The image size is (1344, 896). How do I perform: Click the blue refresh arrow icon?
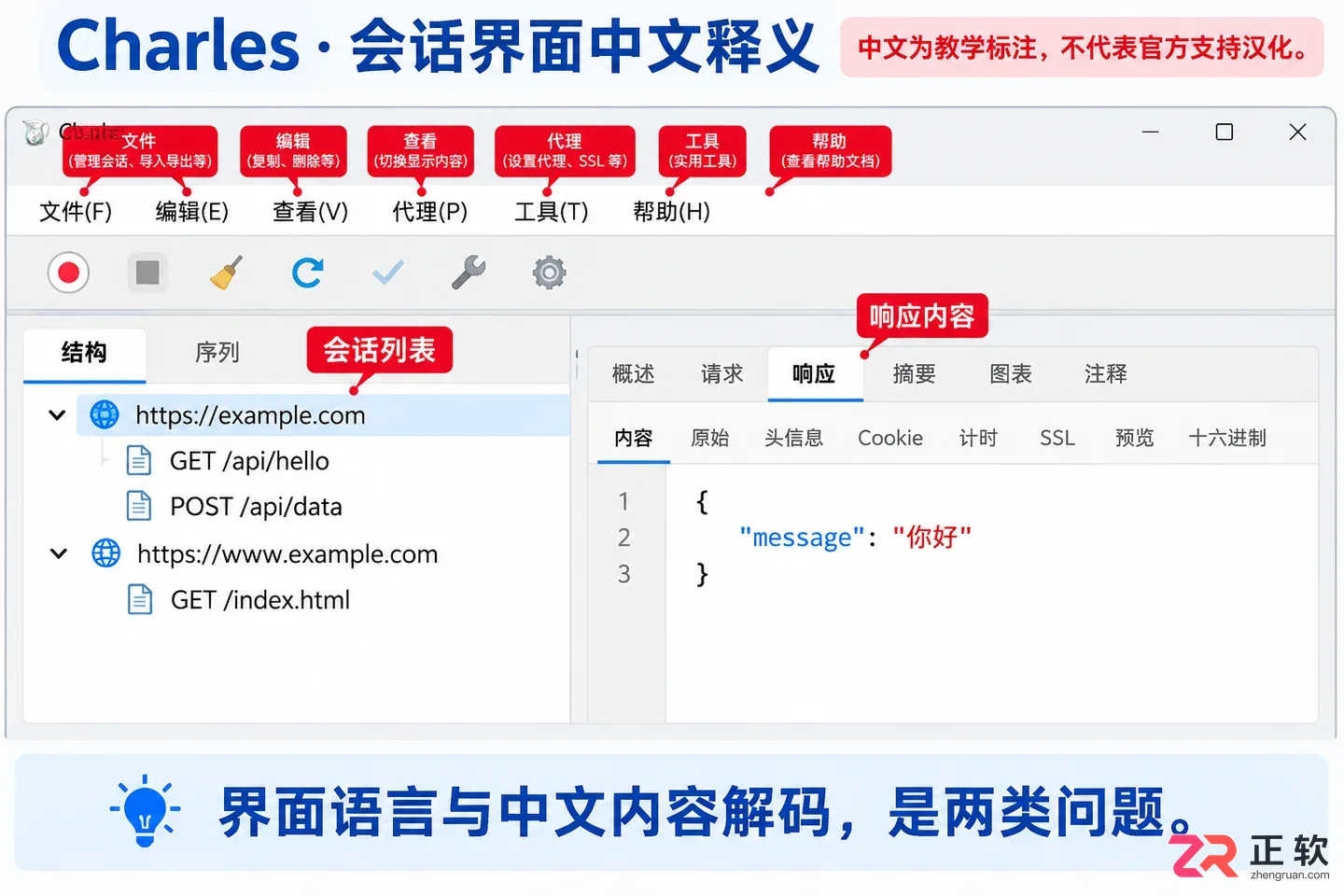tap(307, 273)
